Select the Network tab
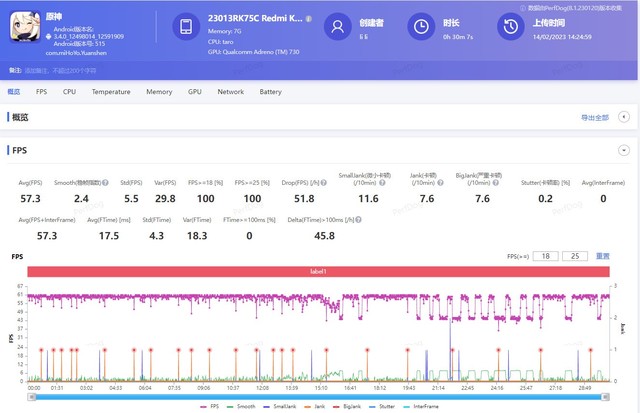 pyautogui.click(x=230, y=91)
